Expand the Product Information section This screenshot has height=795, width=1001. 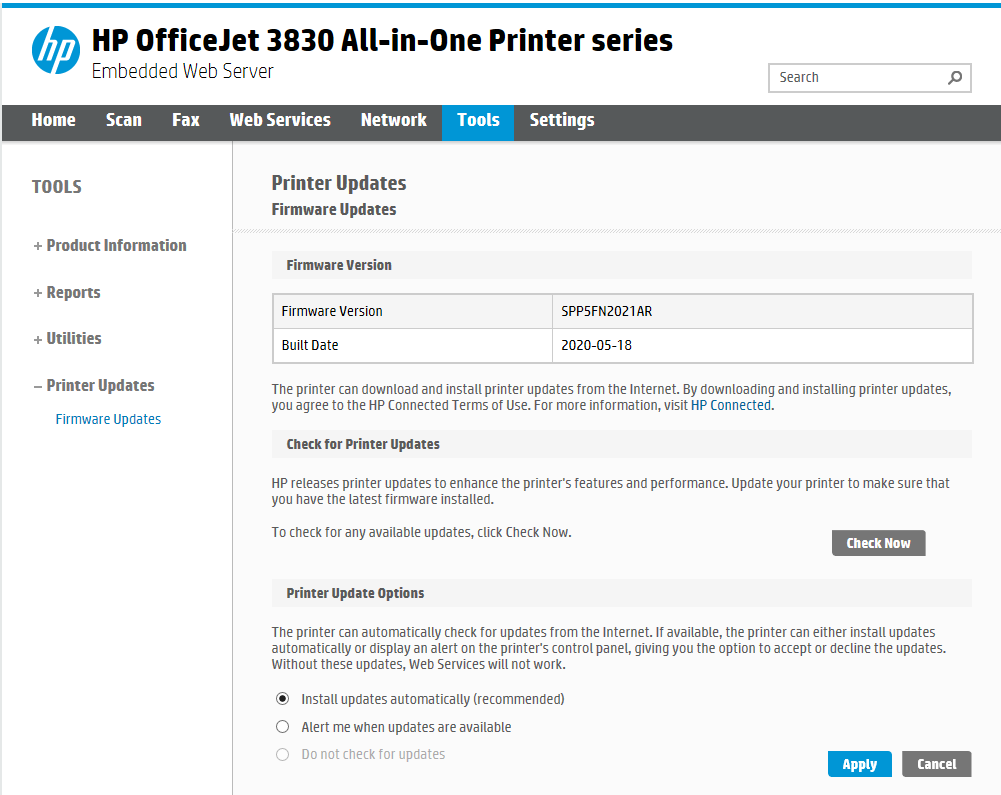[110, 246]
